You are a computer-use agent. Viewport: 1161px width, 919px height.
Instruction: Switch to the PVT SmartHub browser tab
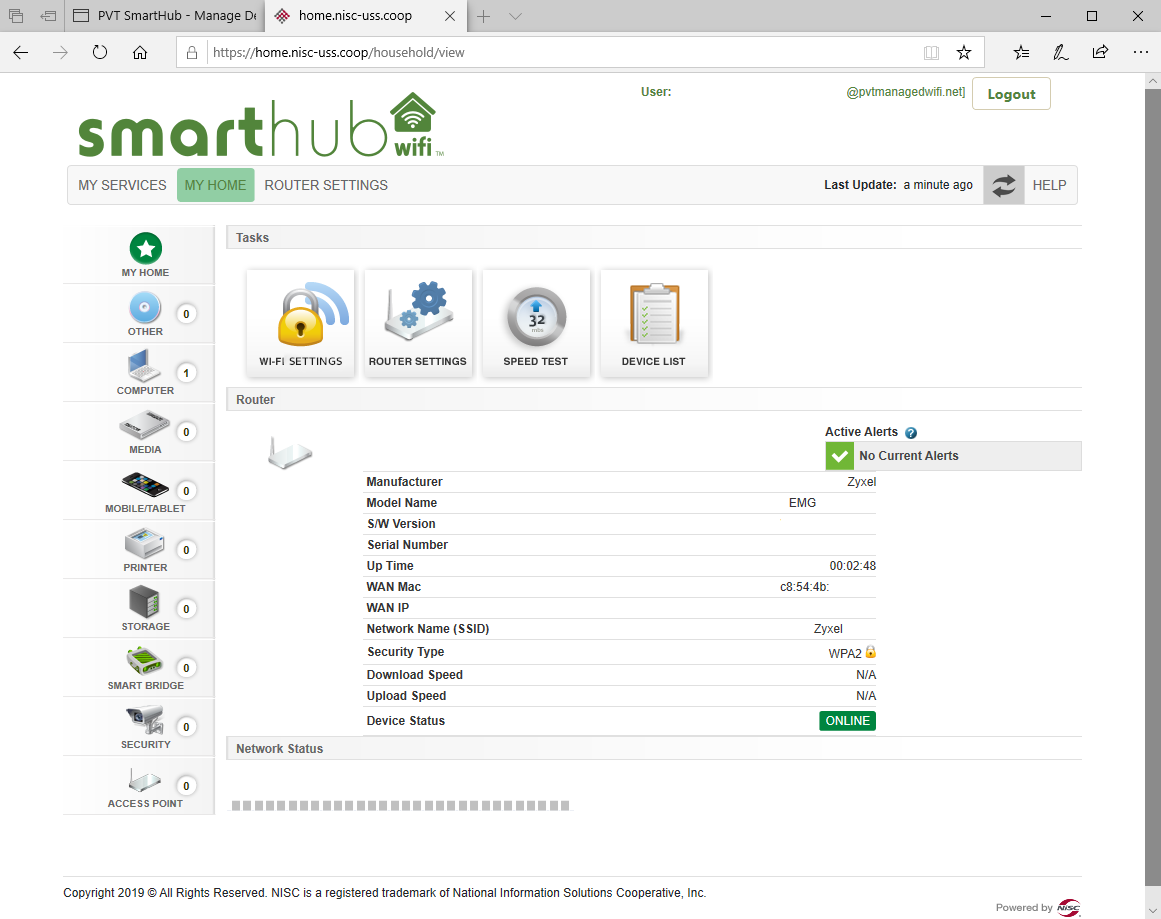(165, 16)
